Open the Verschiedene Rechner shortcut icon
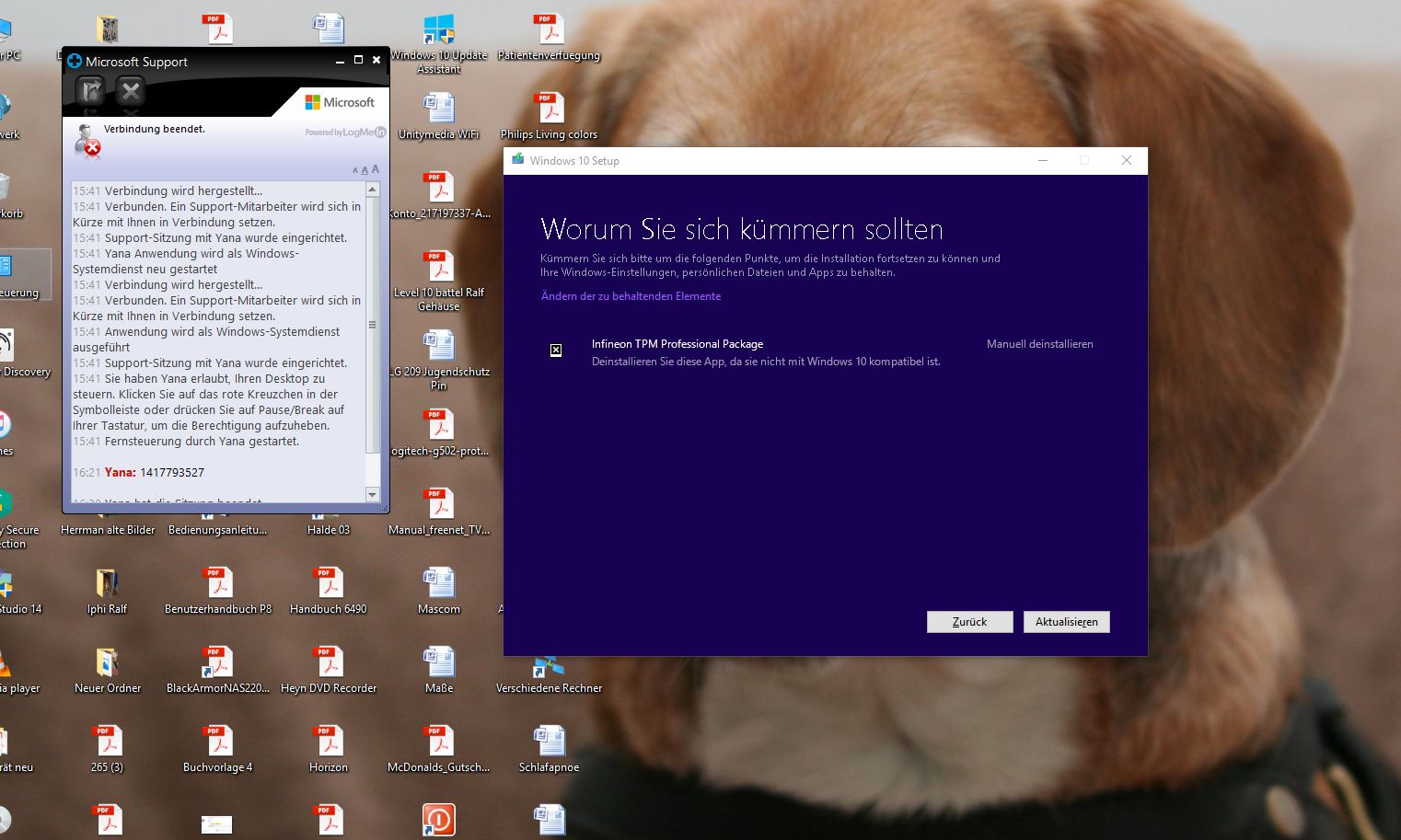The height and width of the screenshot is (840, 1401). tap(549, 675)
